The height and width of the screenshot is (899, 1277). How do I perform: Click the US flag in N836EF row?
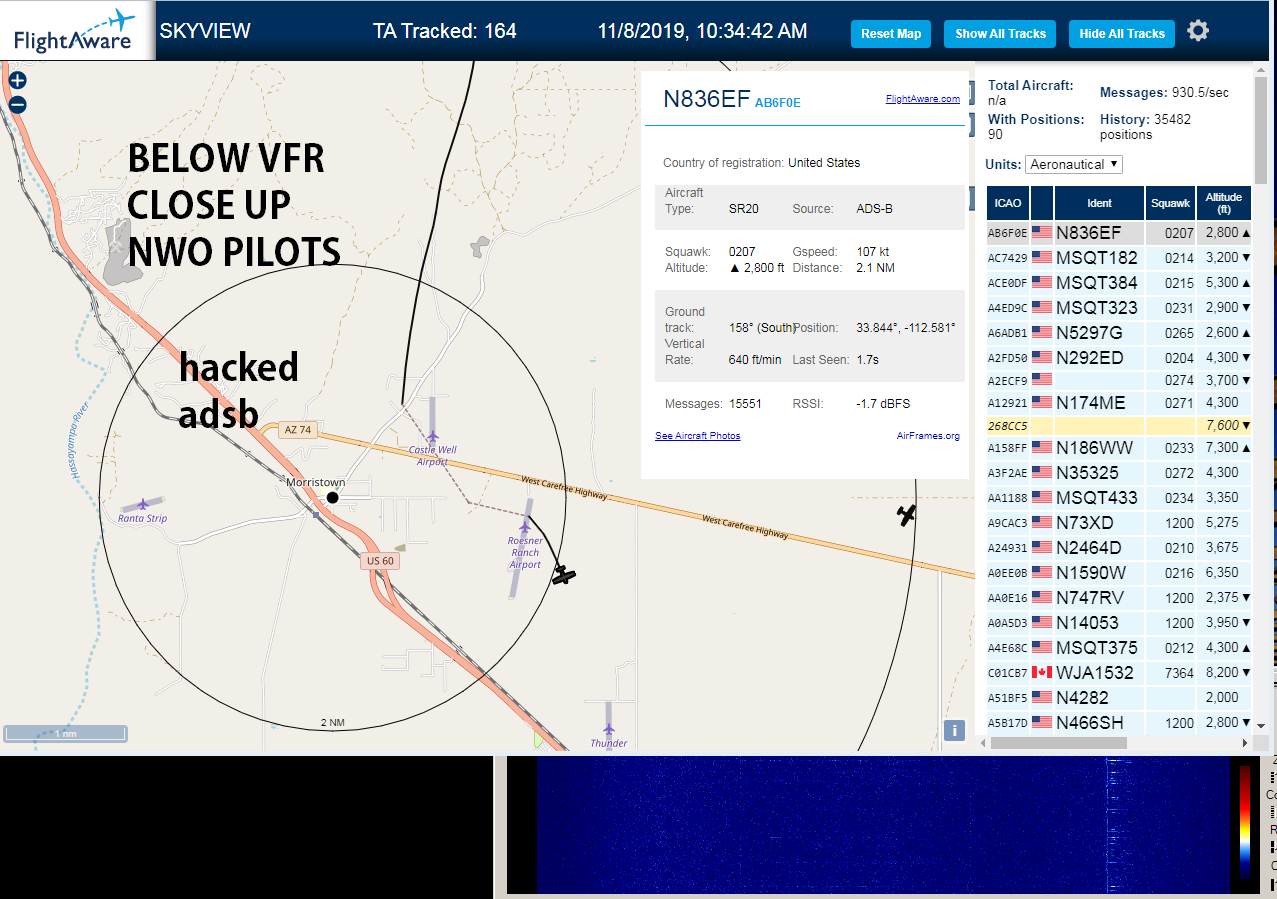click(1042, 232)
